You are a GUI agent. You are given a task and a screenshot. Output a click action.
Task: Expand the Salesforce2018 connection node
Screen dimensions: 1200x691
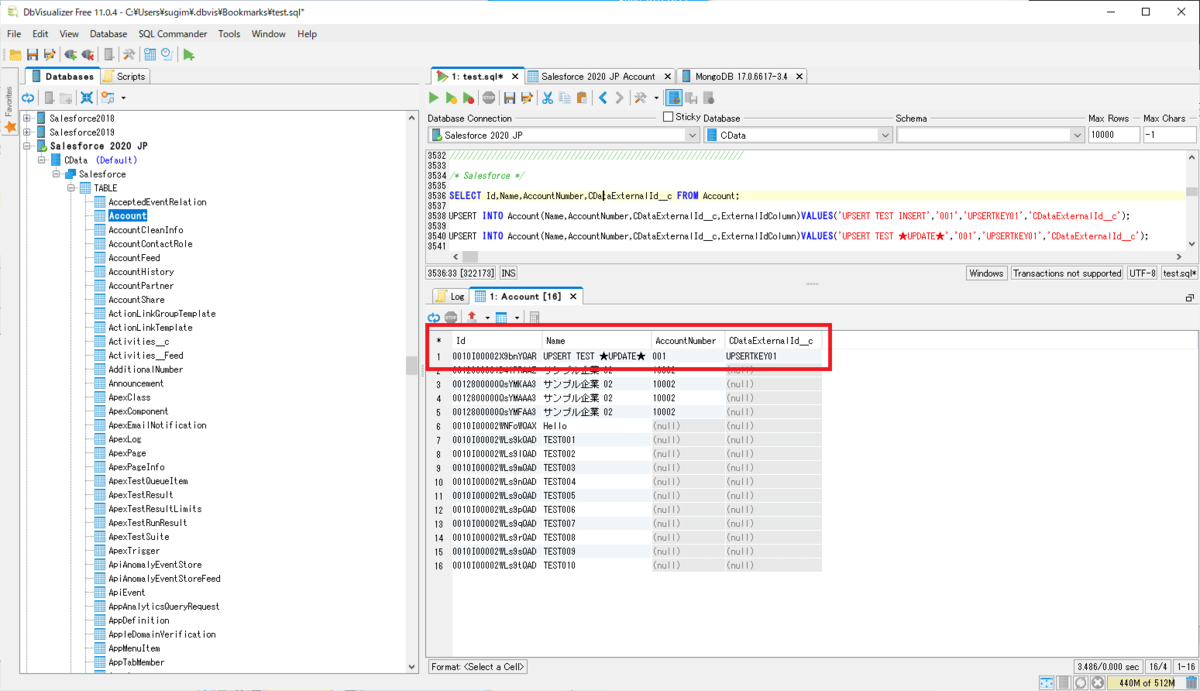[28, 118]
